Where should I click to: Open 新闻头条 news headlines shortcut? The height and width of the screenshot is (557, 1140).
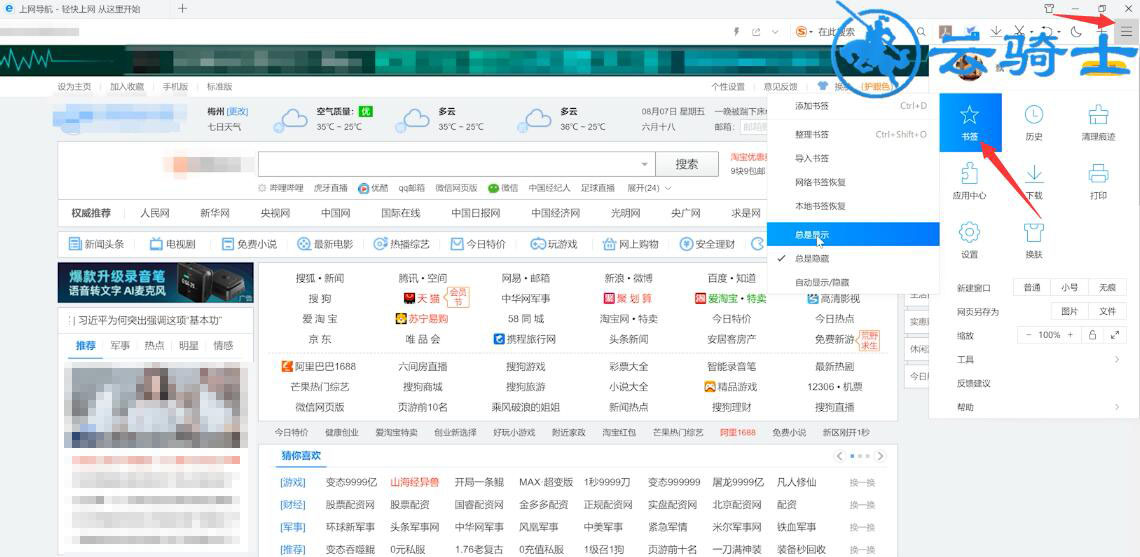96,244
